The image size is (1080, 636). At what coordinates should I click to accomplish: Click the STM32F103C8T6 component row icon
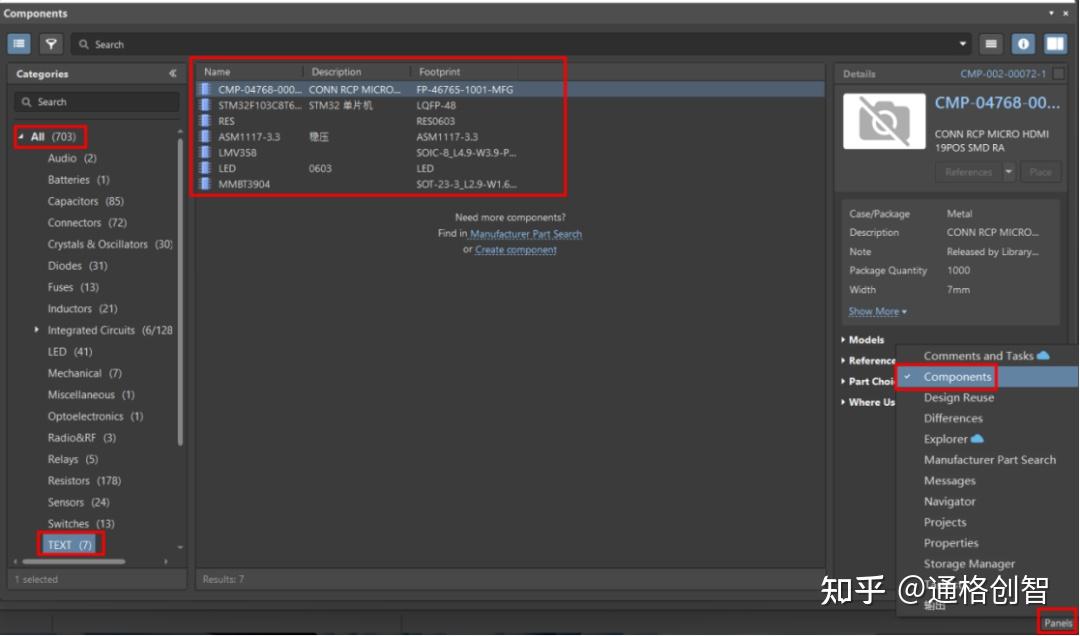205,105
